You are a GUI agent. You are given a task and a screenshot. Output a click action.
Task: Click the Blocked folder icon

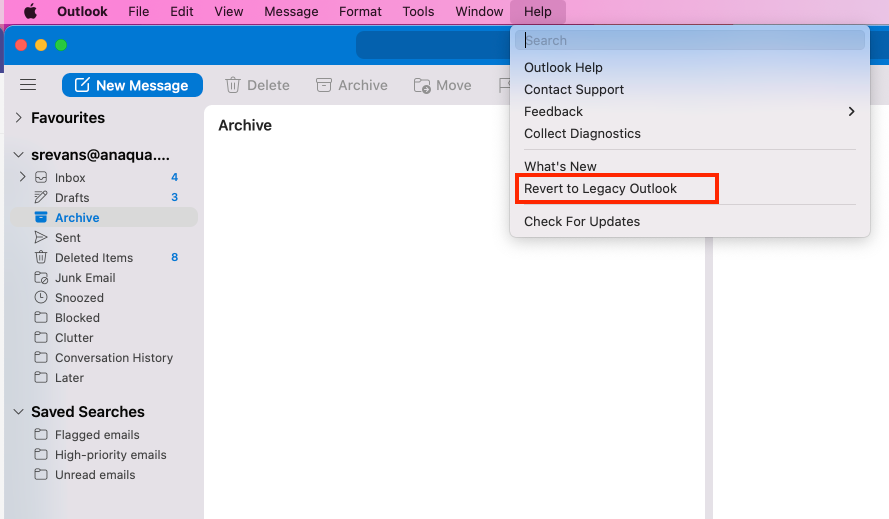tap(41, 317)
